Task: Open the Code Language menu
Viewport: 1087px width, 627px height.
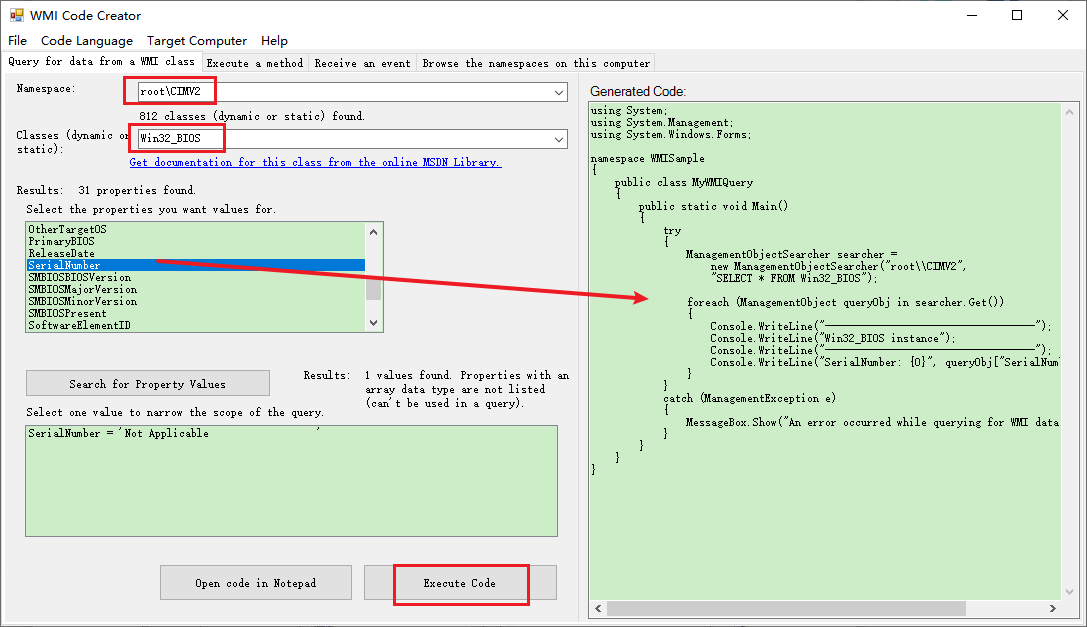Action: [86, 41]
